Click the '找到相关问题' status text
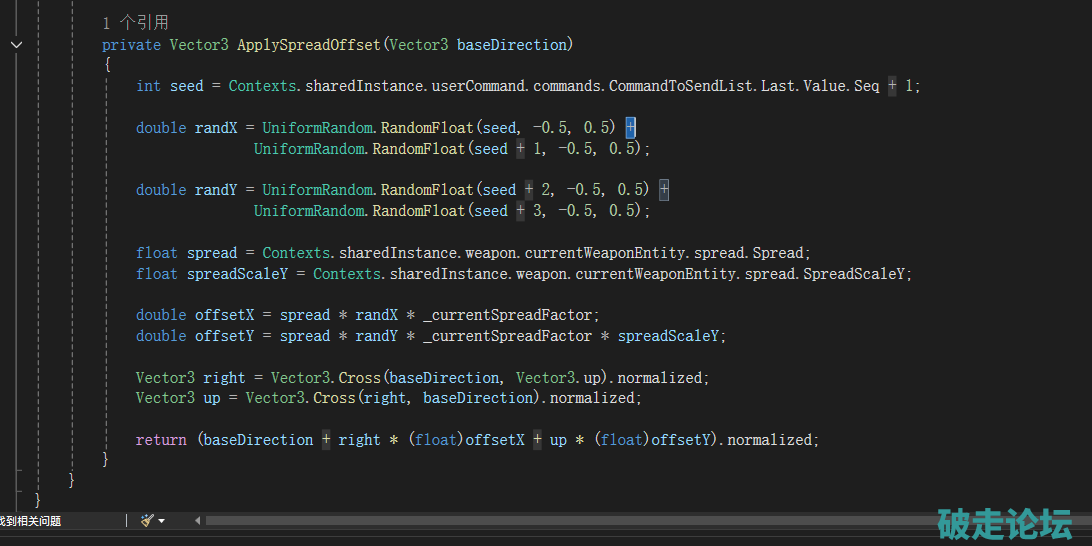The width and height of the screenshot is (1092, 546). (x=30, y=520)
